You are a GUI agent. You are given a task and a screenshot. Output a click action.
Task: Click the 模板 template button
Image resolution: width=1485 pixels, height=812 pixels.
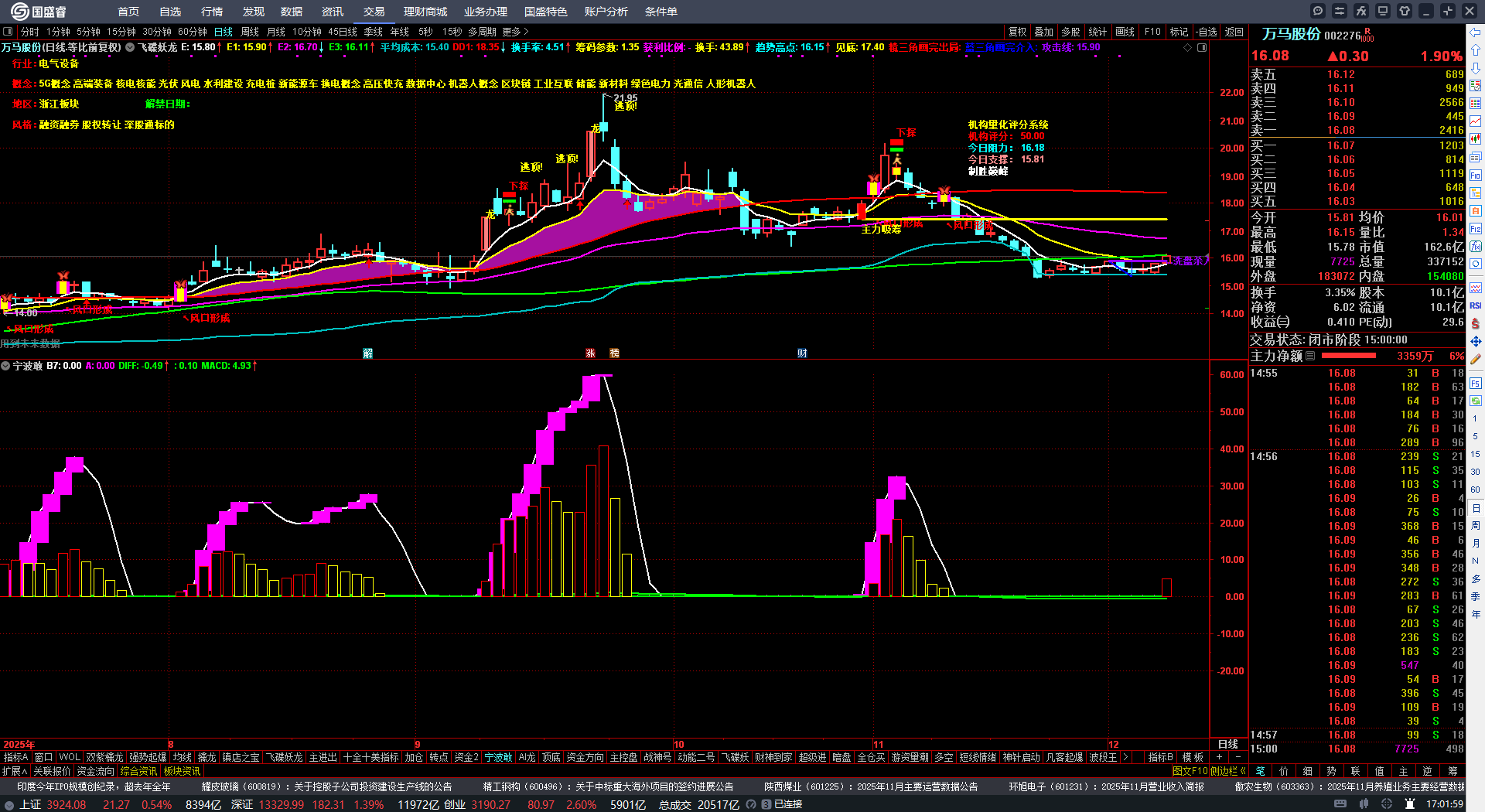pos(1193,758)
